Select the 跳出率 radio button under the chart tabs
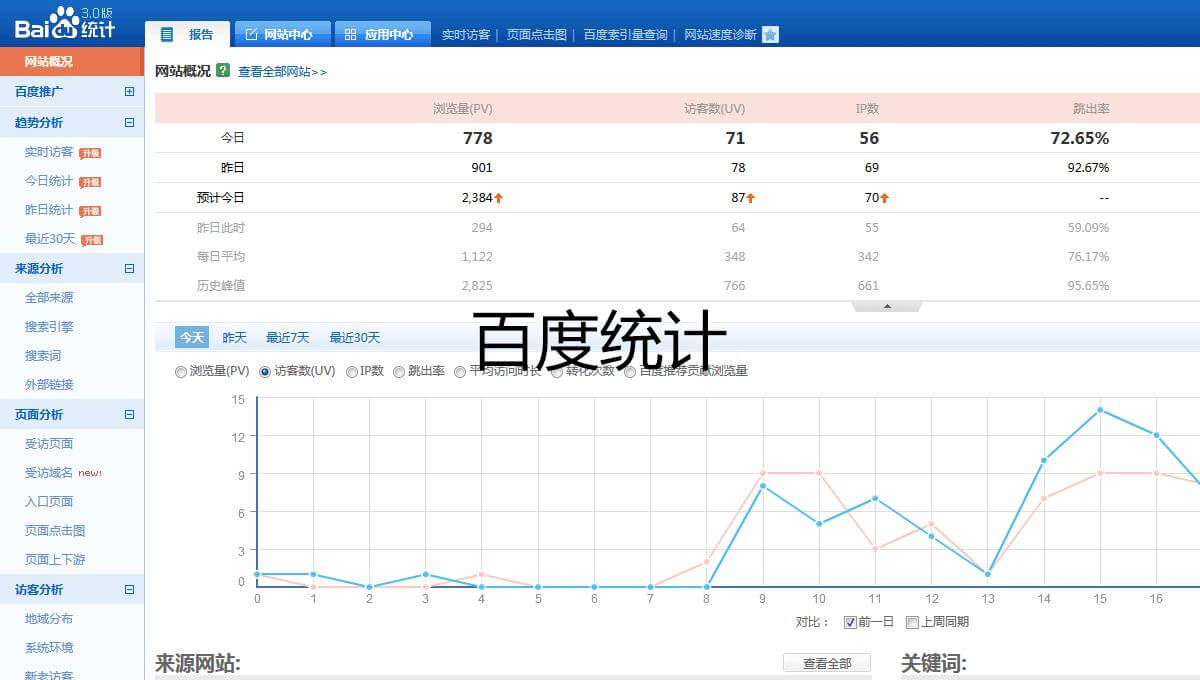 399,372
